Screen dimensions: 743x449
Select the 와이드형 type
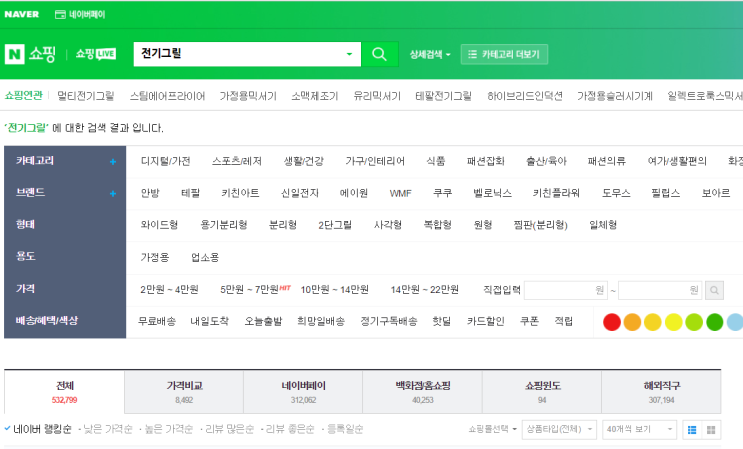pyautogui.click(x=159, y=225)
